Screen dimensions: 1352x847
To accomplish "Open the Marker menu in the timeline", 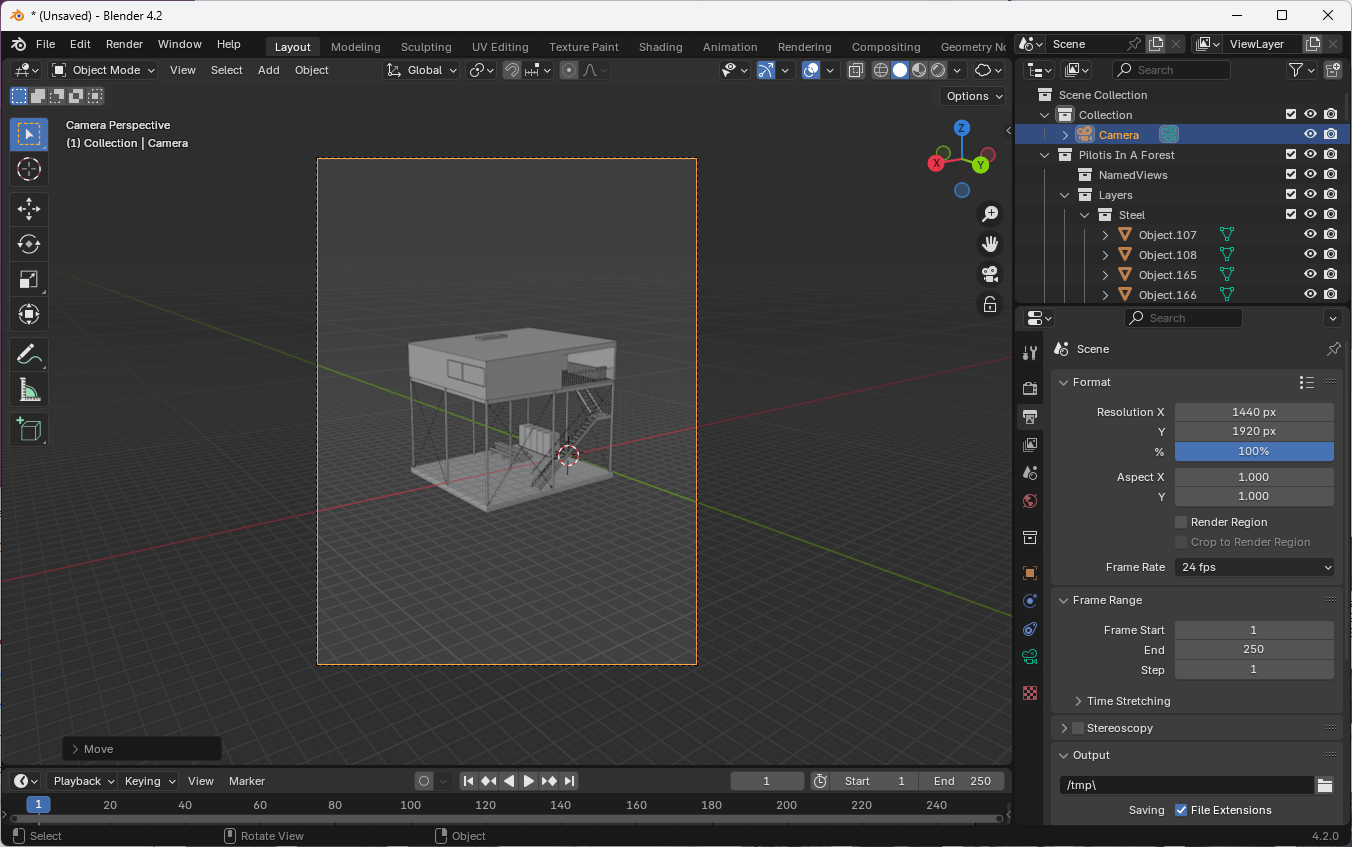I will point(247,781).
